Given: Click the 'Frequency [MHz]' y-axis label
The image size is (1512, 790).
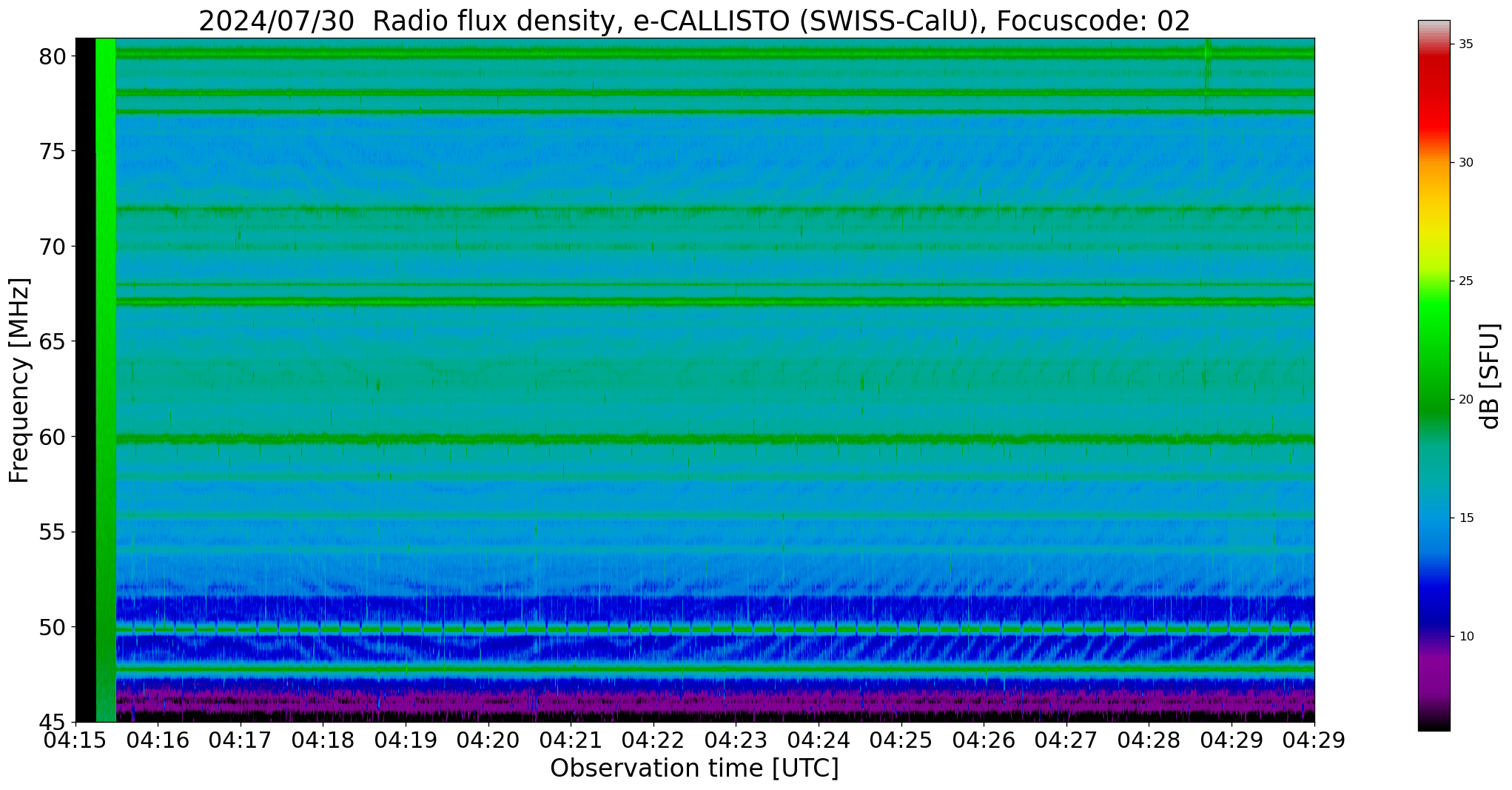Looking at the screenshot, I should [x=20, y=380].
